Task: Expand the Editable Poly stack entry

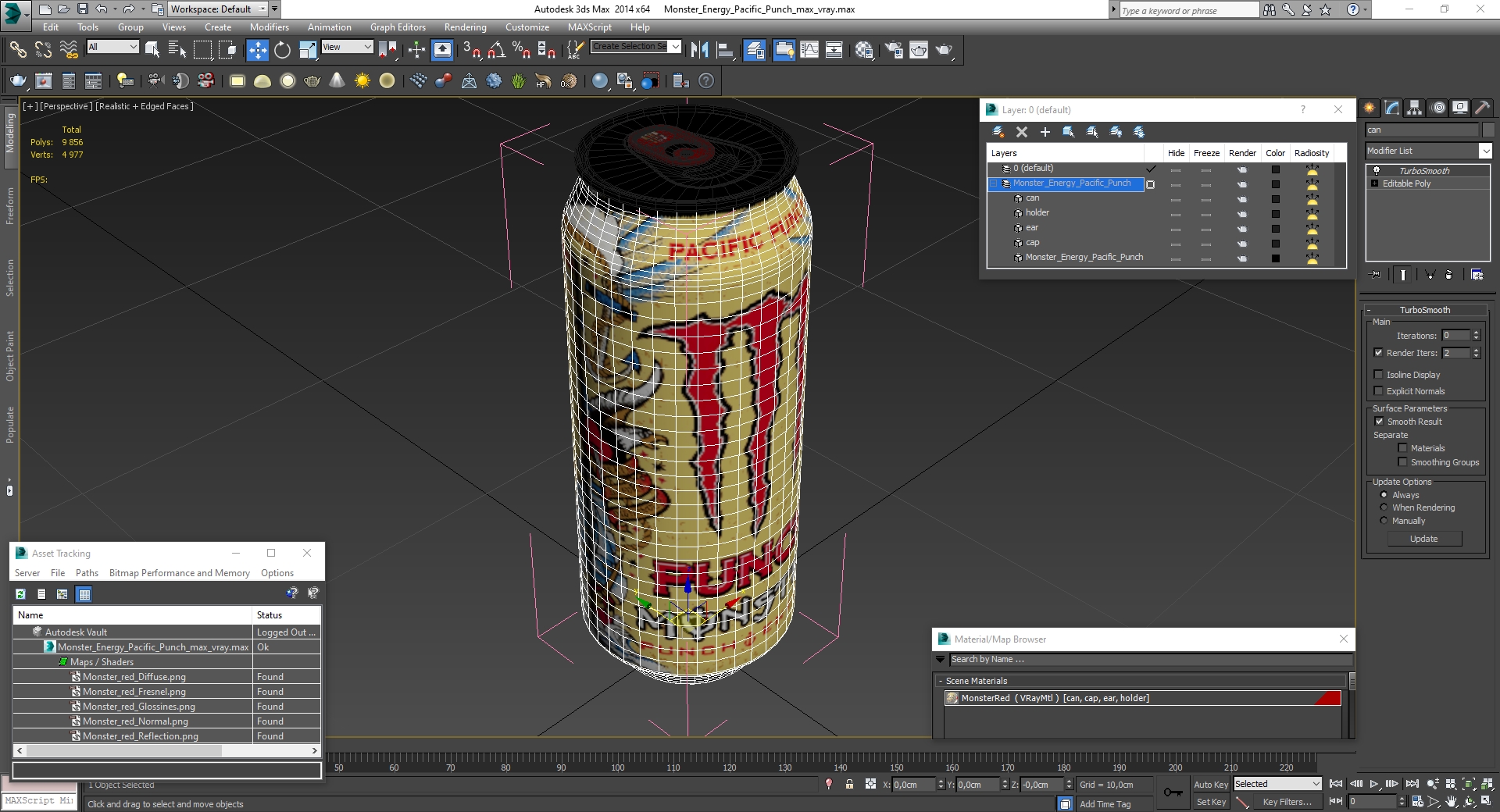Action: pyautogui.click(x=1374, y=183)
